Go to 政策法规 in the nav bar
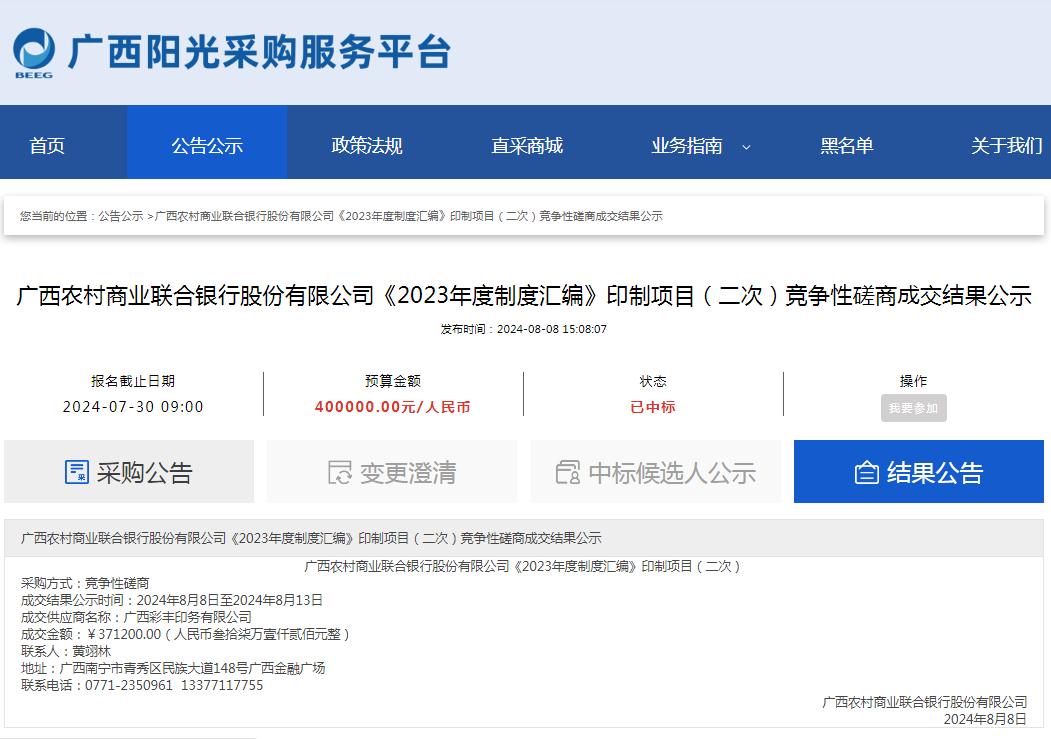 tap(367, 145)
